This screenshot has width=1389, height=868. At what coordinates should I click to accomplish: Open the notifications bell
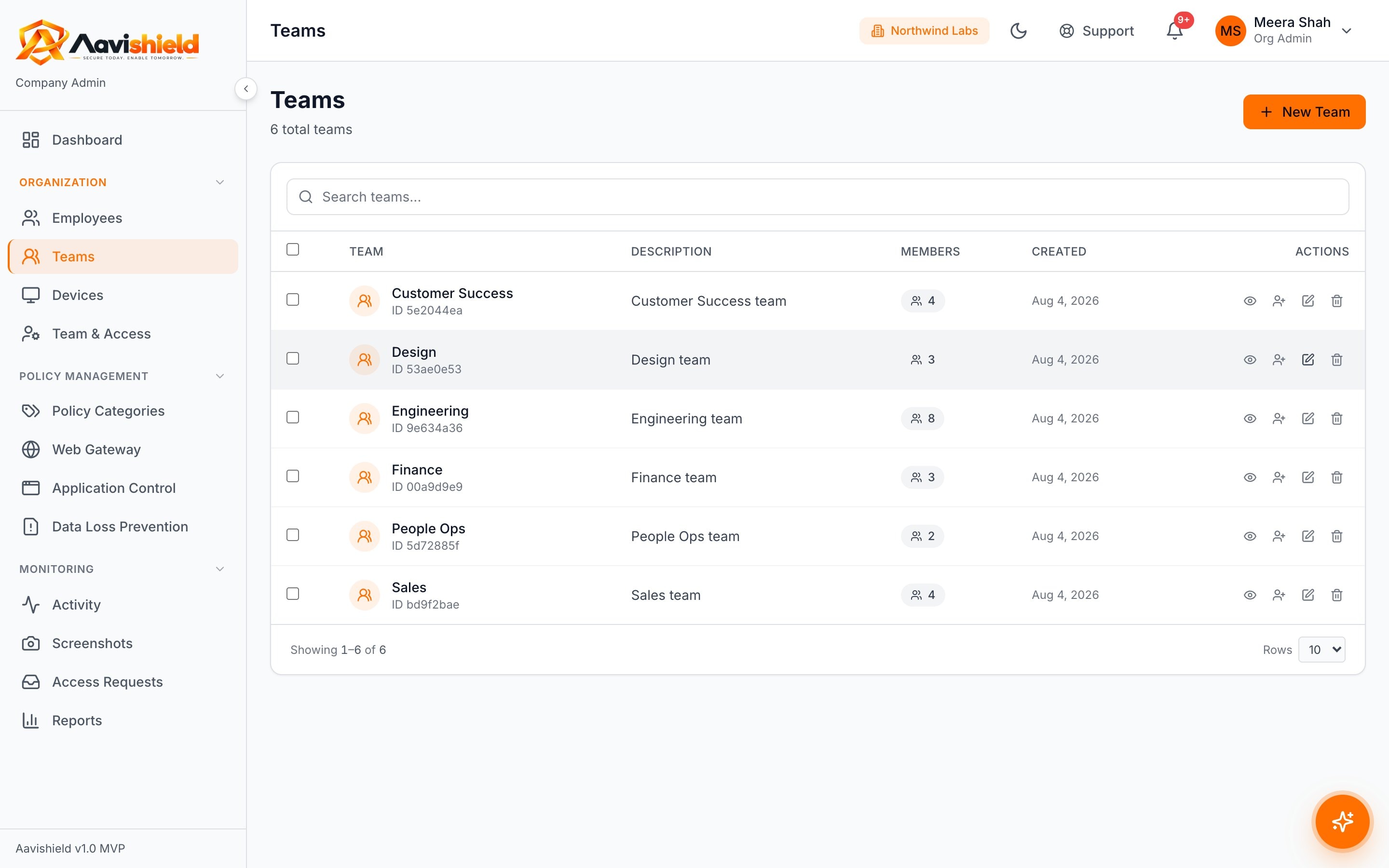click(x=1175, y=31)
